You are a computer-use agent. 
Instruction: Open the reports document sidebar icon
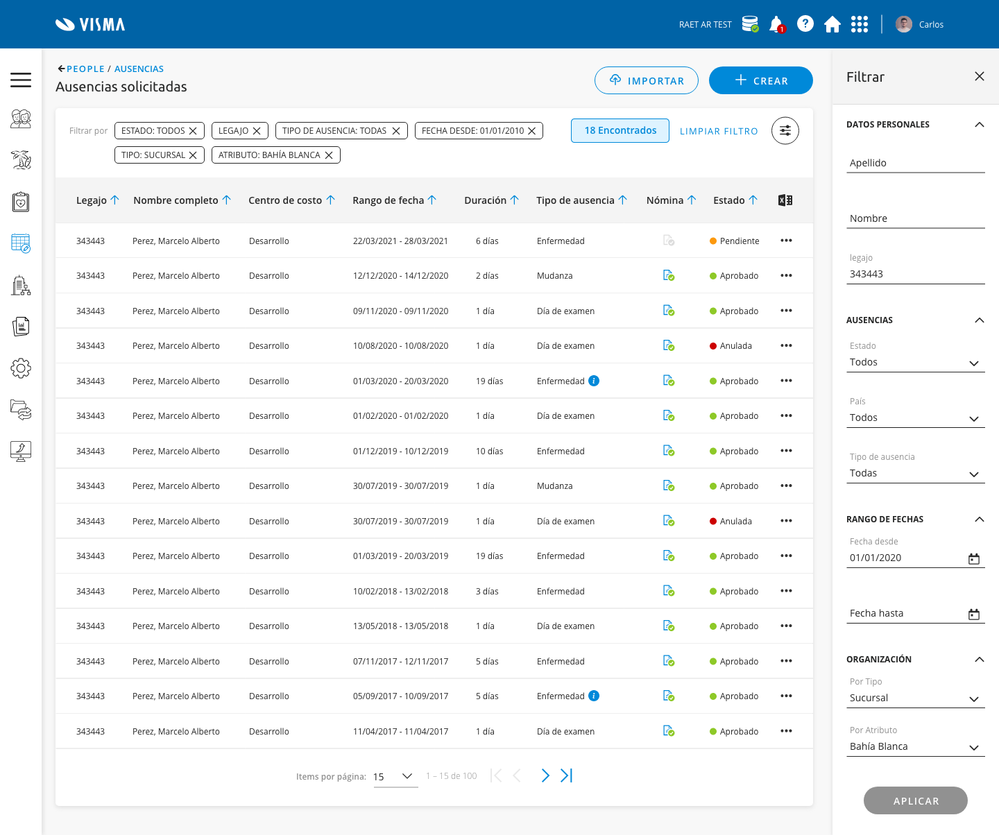(20, 327)
